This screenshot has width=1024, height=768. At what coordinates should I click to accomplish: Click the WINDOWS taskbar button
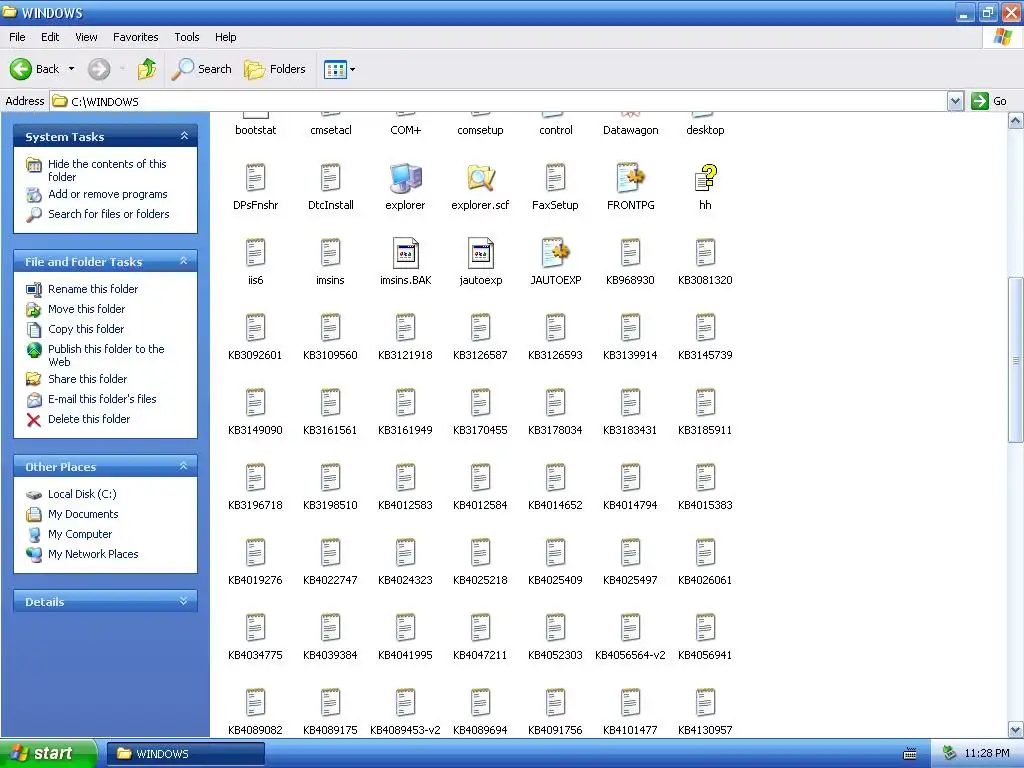coord(185,754)
